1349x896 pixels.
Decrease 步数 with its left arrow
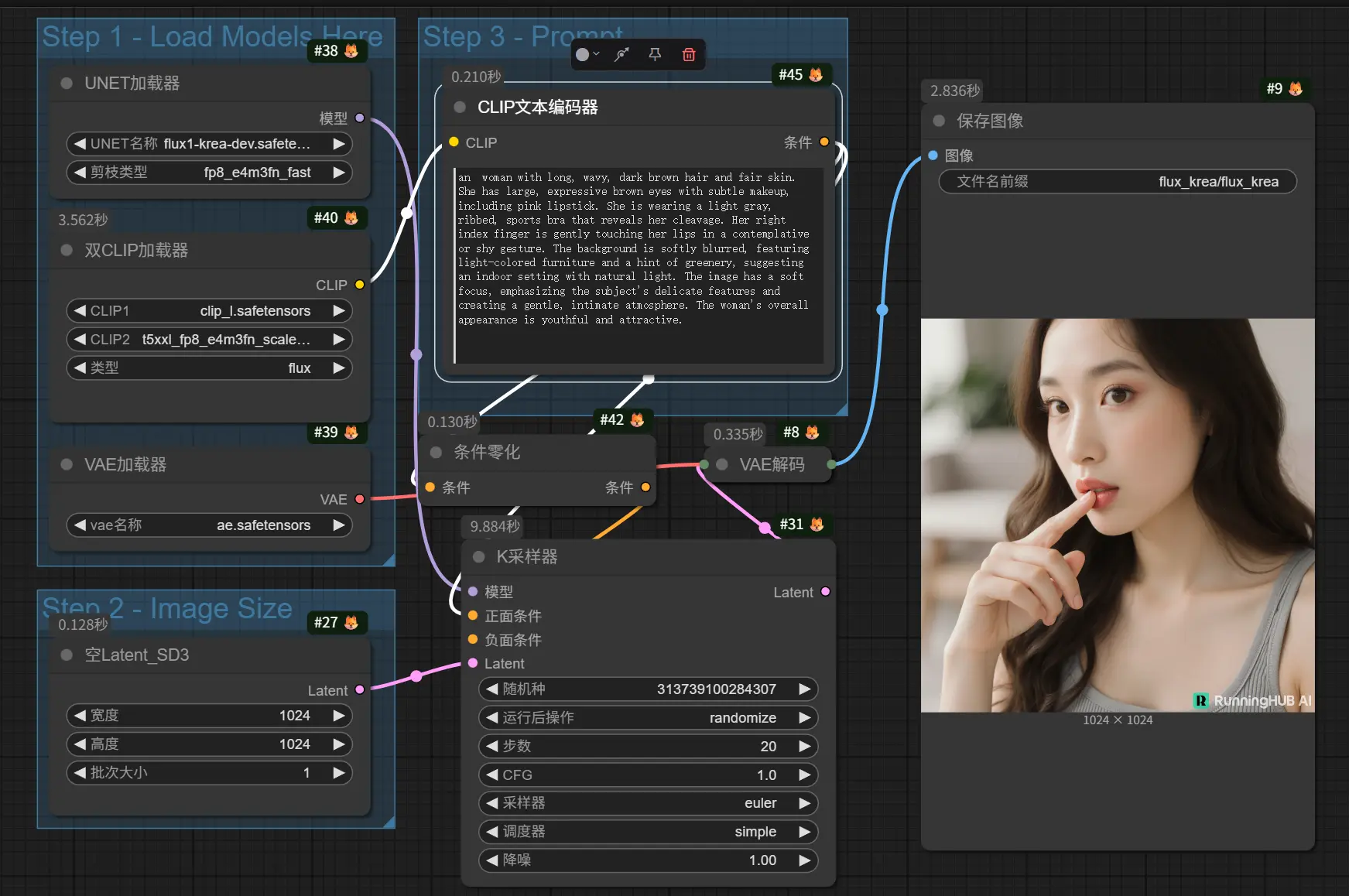[x=491, y=746]
